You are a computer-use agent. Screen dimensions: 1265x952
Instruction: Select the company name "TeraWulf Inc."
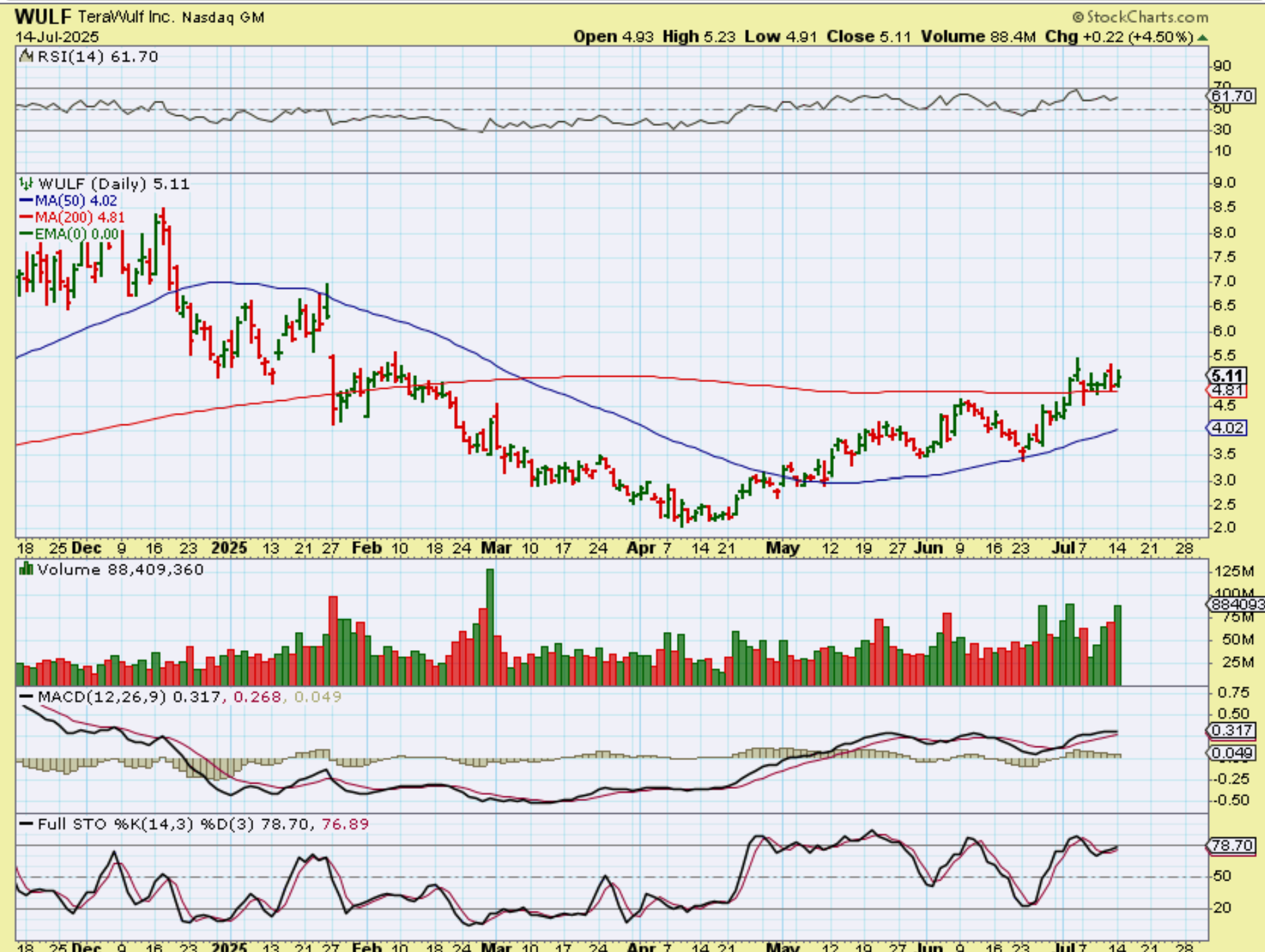point(125,17)
